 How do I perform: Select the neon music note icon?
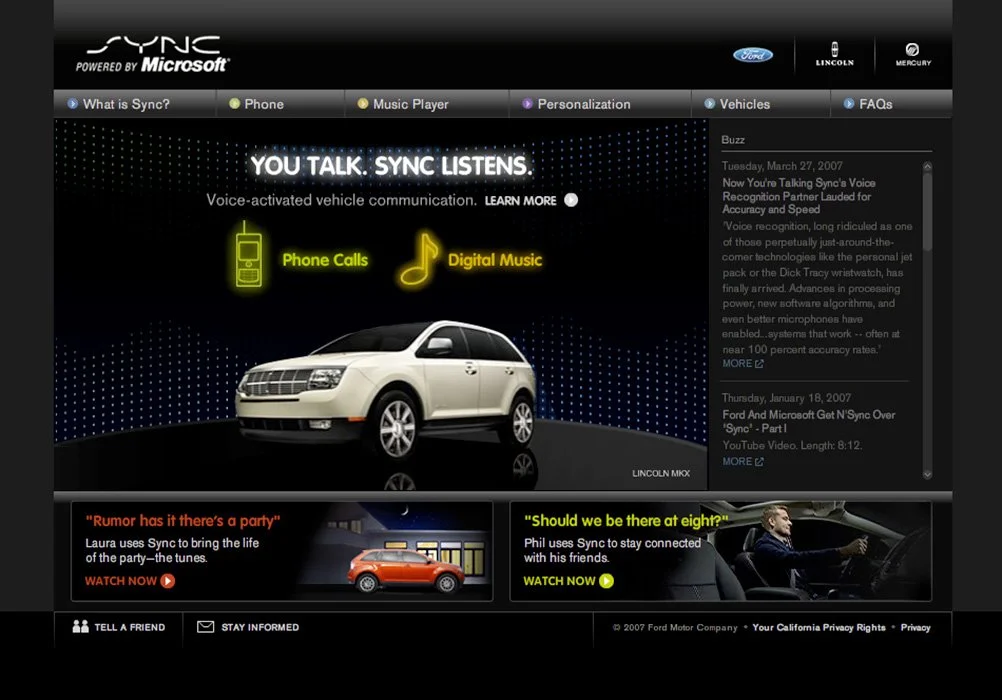tap(419, 259)
